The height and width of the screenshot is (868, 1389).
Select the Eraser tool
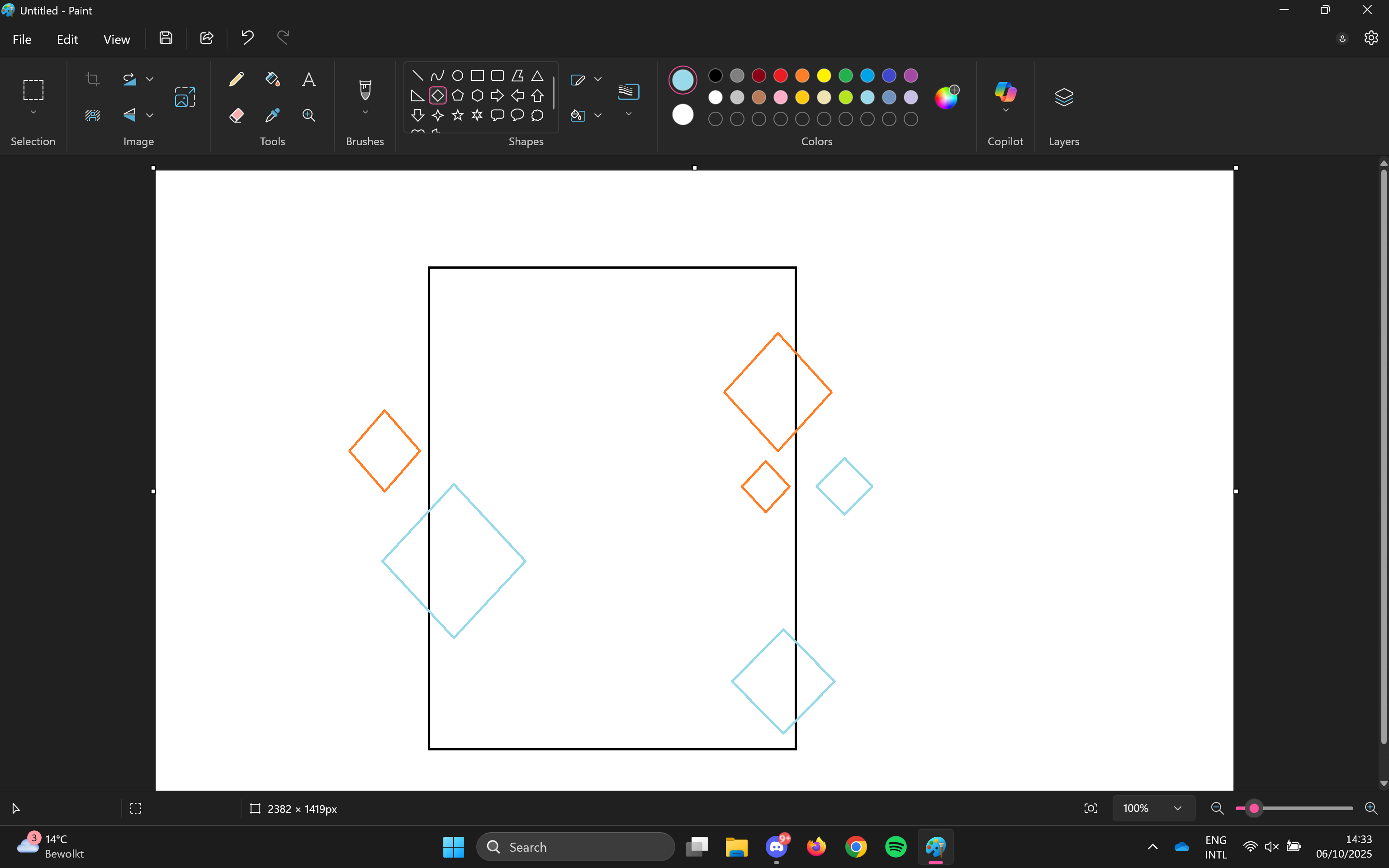coord(236,115)
